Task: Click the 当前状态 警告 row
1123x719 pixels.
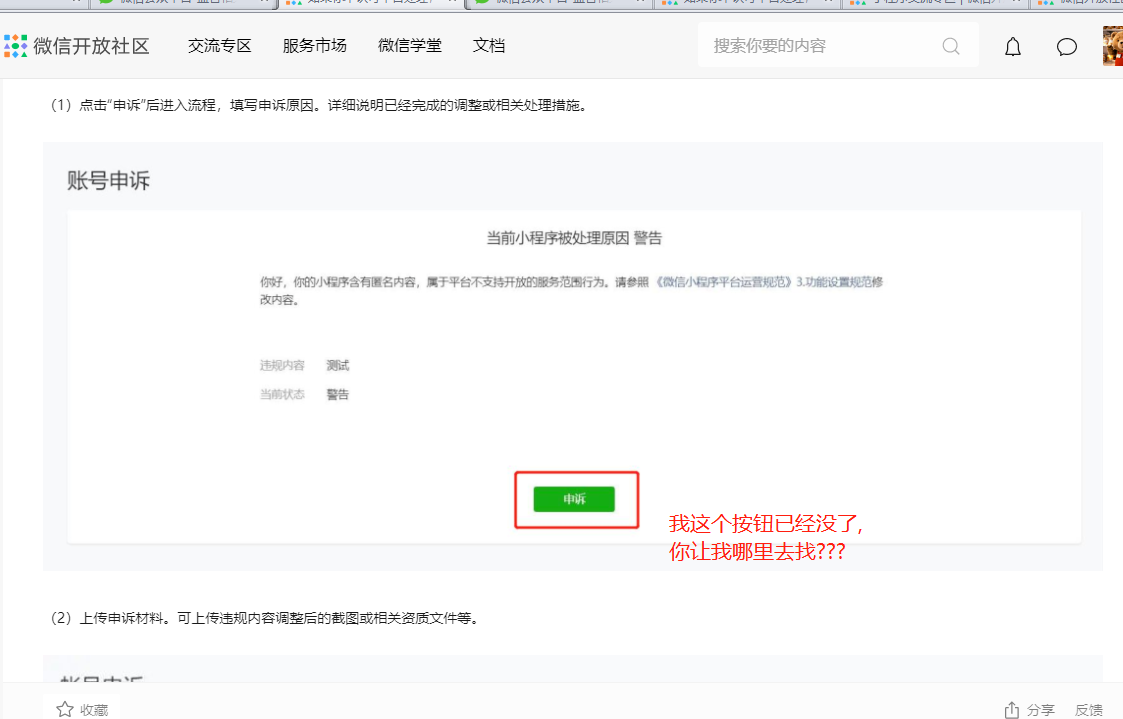Action: pyautogui.click(x=304, y=395)
